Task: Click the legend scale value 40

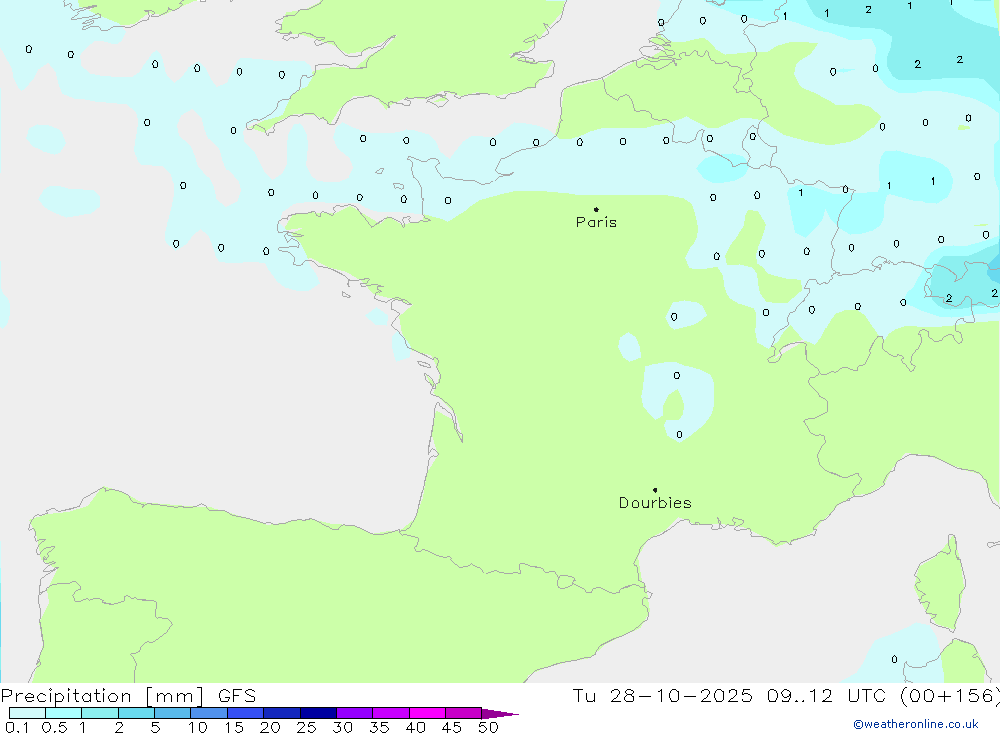Action: (x=416, y=727)
